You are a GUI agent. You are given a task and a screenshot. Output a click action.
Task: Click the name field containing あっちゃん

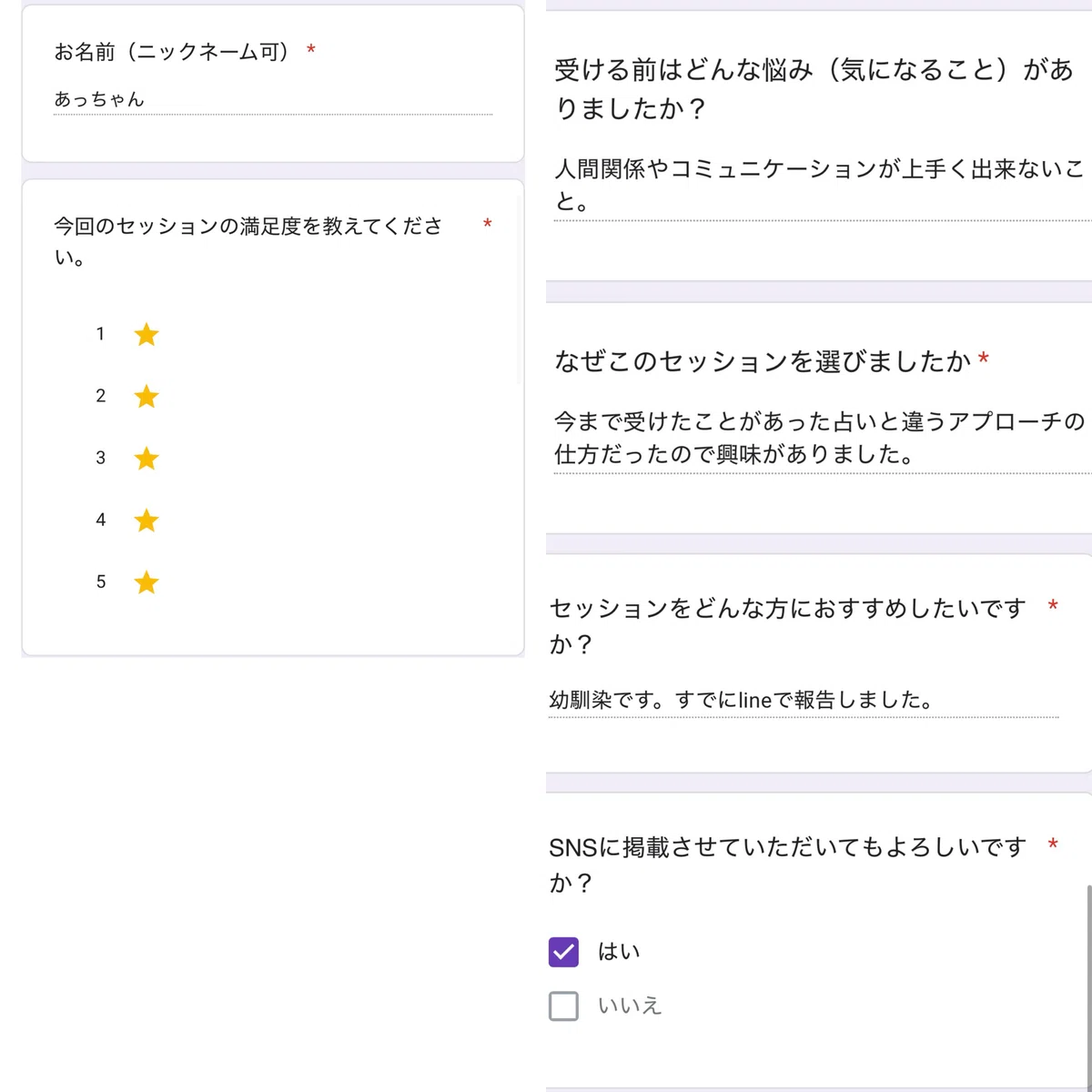tap(273, 100)
